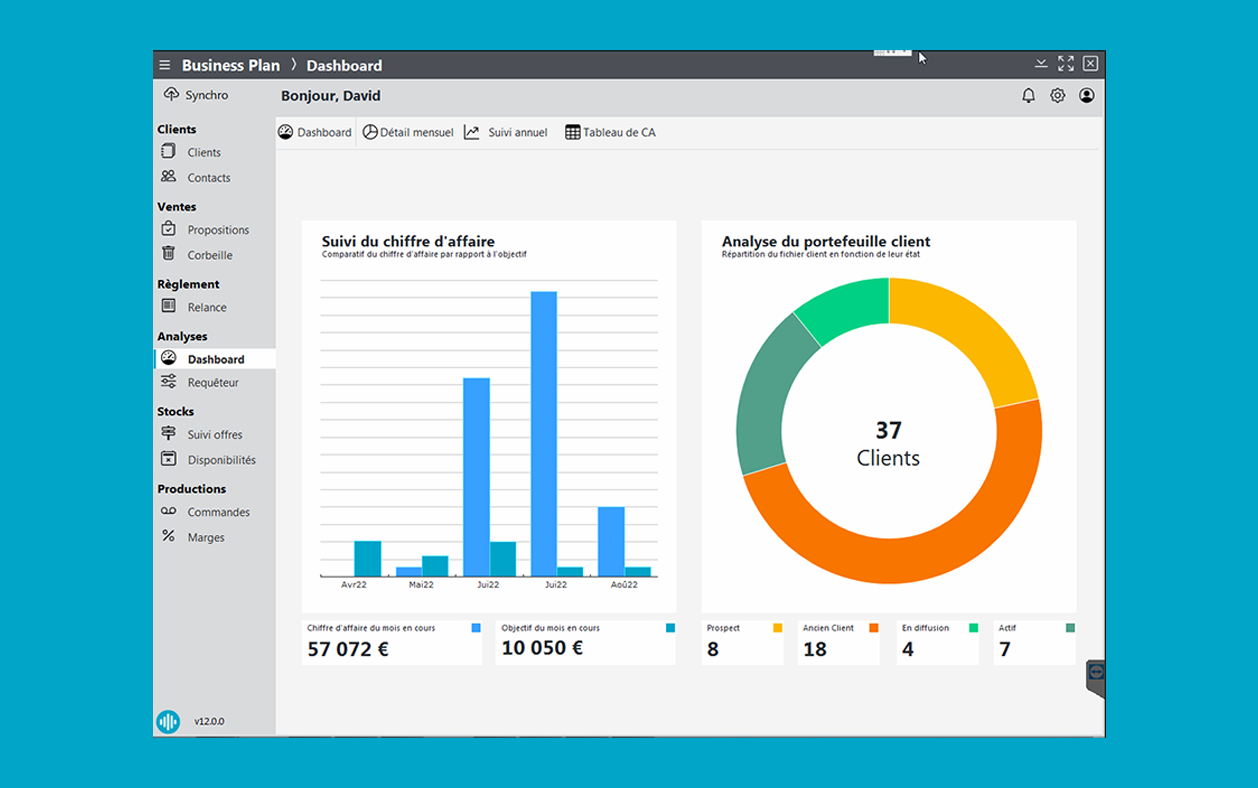Switch to Tableau de CA tab
Image resolution: width=1258 pixels, height=788 pixels.
[x=611, y=132]
